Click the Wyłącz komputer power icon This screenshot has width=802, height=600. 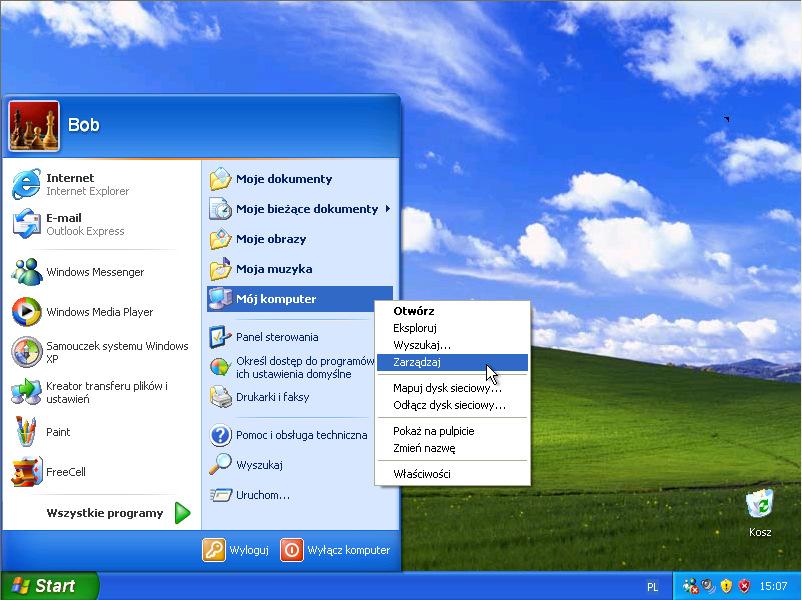(x=292, y=550)
